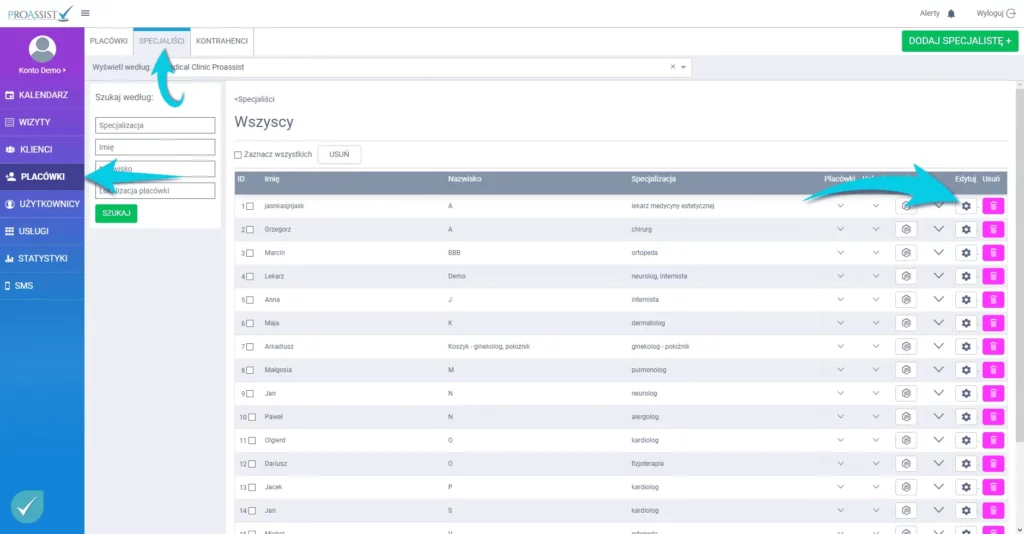Click the Specjalizacja search field
Viewport: 1024px width, 534px height.
[x=155, y=125]
